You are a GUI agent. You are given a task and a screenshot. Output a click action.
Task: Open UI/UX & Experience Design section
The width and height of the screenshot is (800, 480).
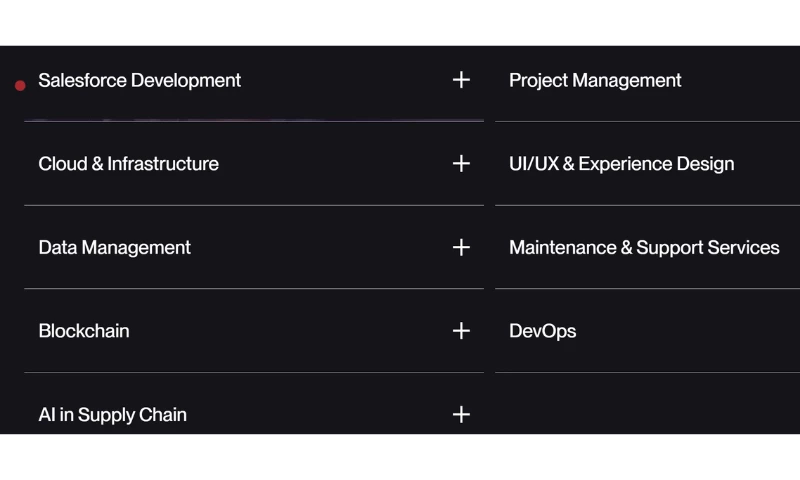[x=621, y=164]
